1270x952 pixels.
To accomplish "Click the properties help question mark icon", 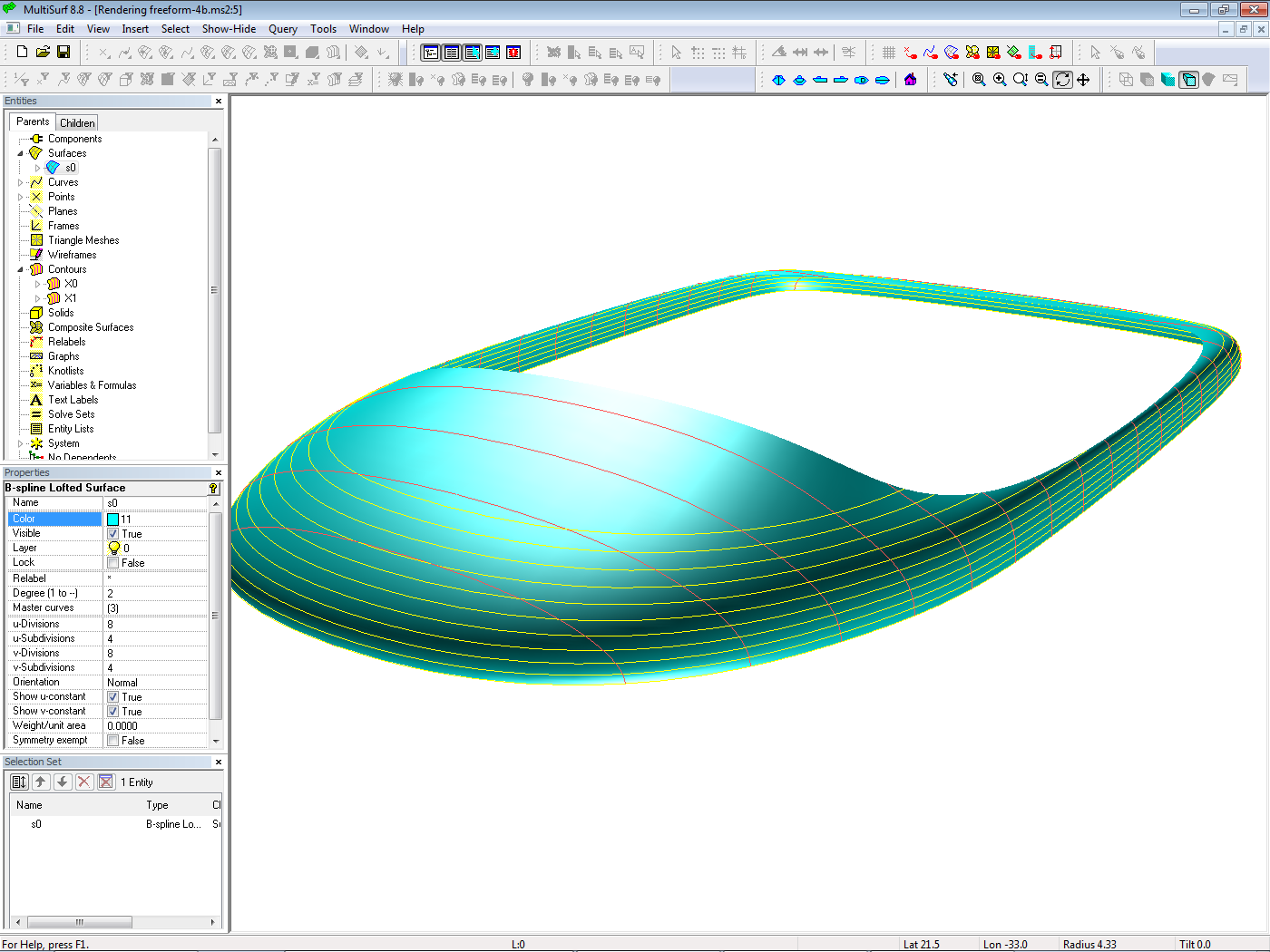I will 213,488.
